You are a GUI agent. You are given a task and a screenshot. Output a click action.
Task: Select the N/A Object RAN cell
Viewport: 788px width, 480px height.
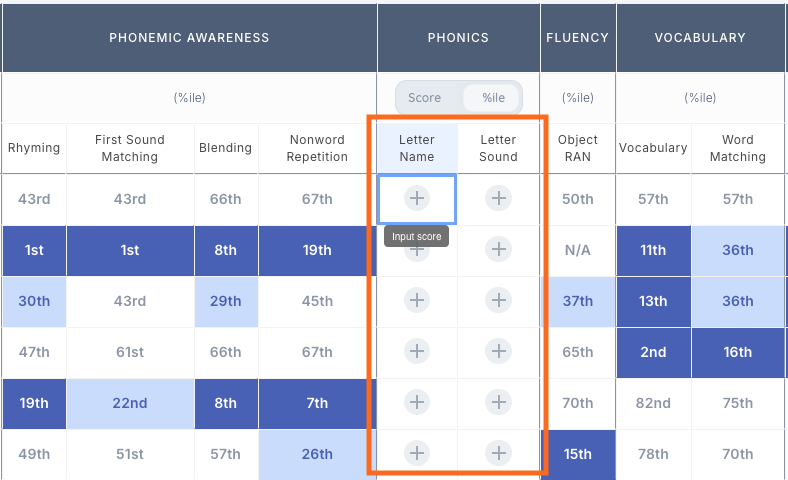[x=578, y=250]
